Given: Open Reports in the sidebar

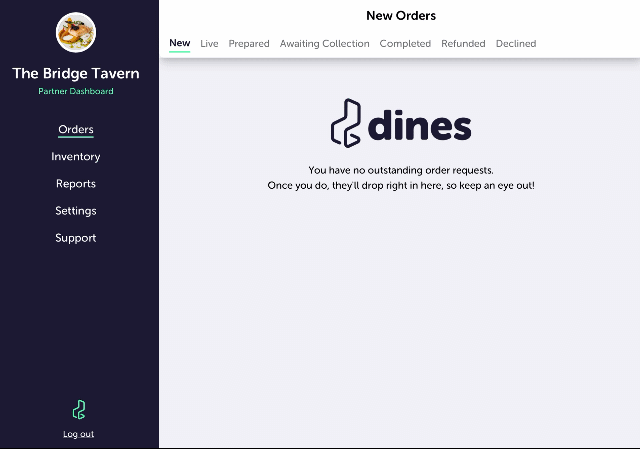Looking at the screenshot, I should point(76,184).
